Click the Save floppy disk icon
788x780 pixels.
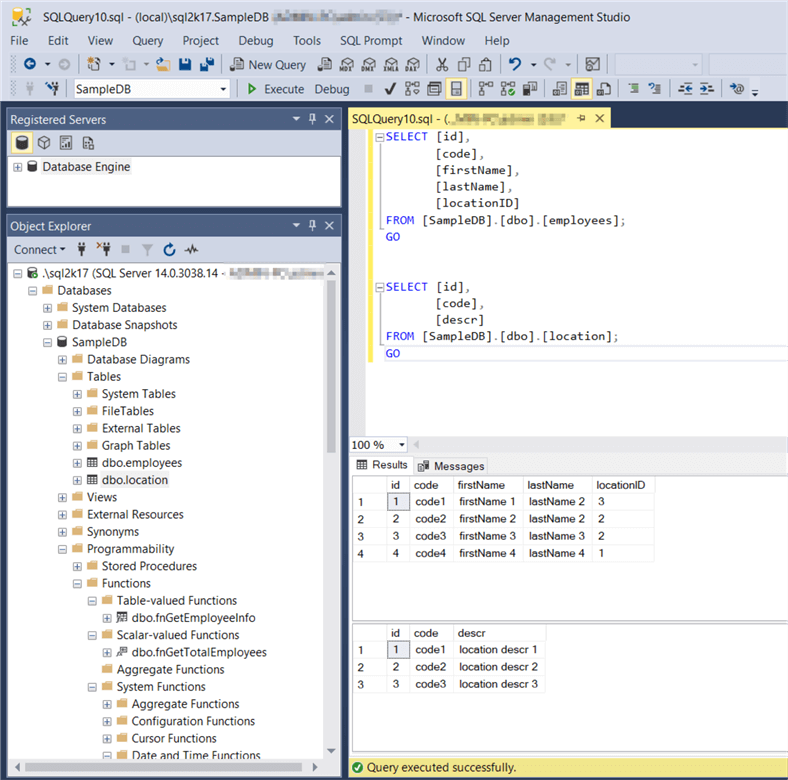pos(185,64)
